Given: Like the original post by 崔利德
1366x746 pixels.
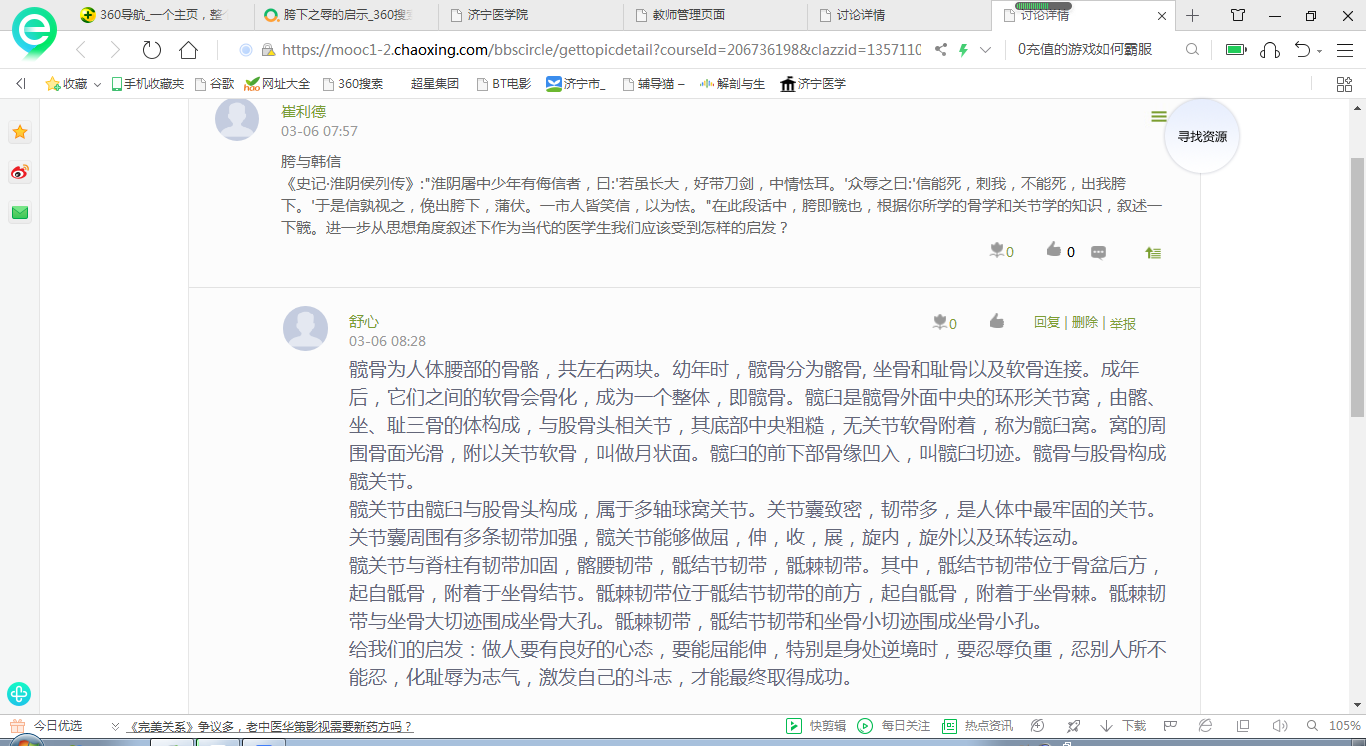Looking at the screenshot, I should pyautogui.click(x=1054, y=251).
